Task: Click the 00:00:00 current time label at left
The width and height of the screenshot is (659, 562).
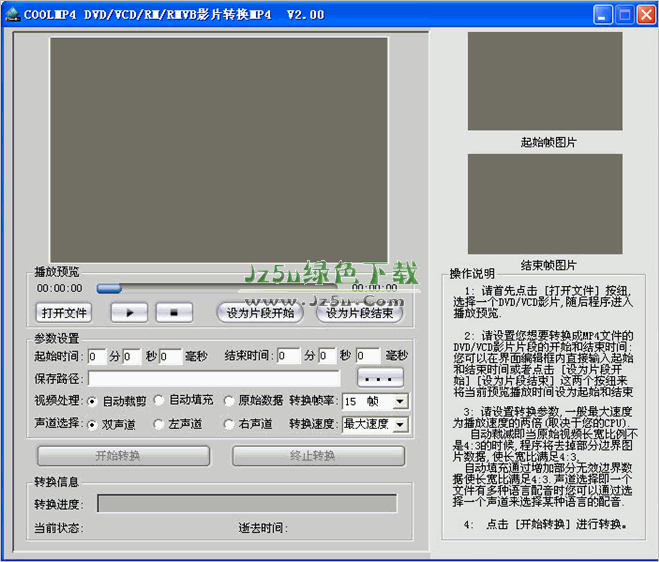Action: (x=59, y=288)
